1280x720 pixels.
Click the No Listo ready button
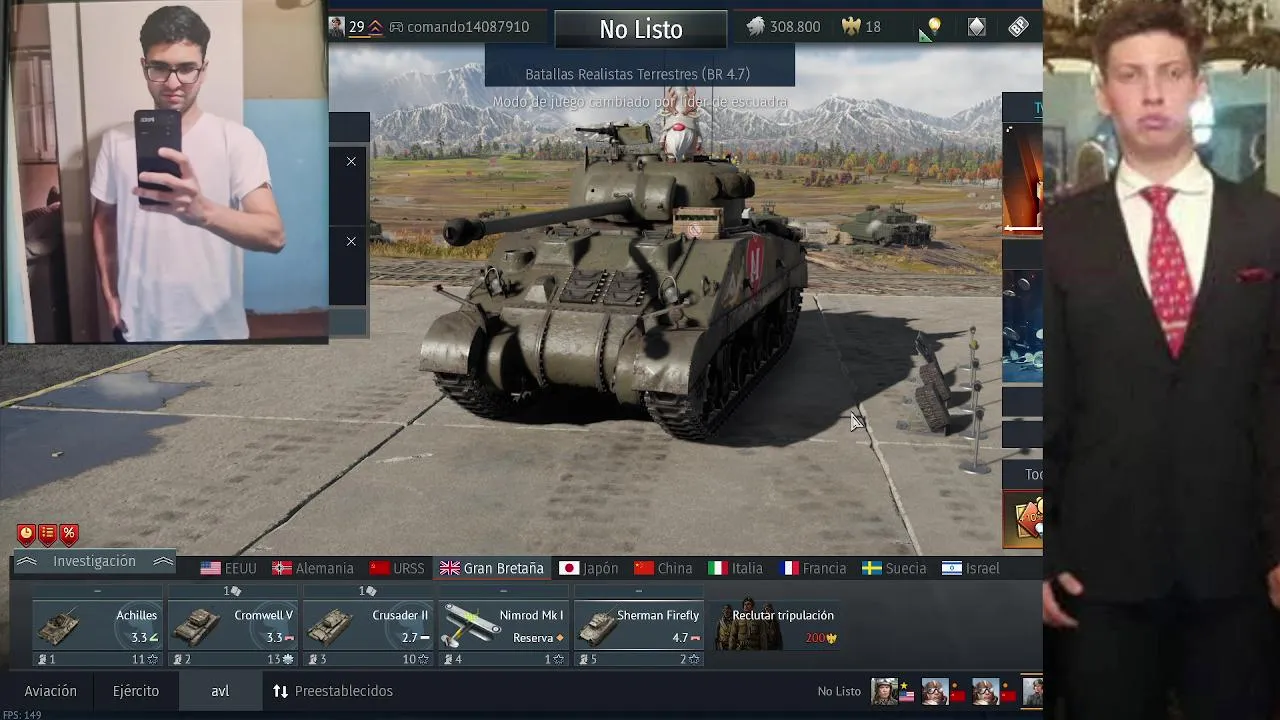[x=641, y=29]
